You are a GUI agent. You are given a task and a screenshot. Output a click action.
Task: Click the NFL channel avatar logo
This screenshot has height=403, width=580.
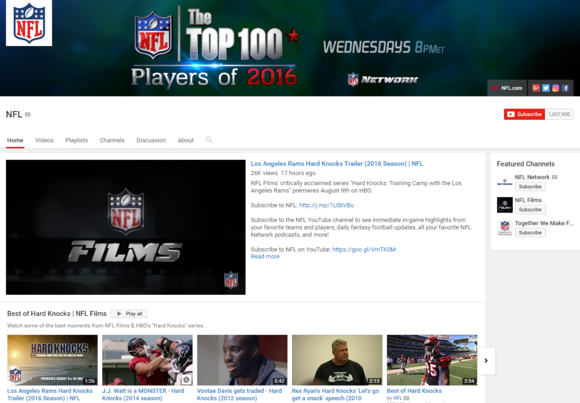point(29,23)
